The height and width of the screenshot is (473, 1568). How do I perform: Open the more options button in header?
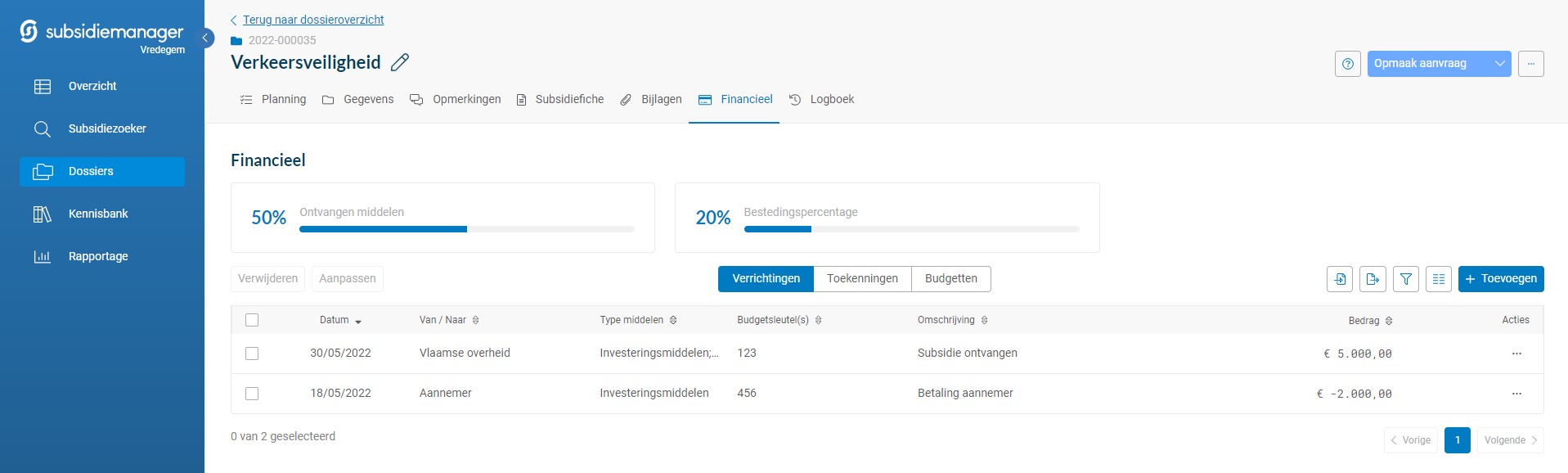click(x=1530, y=64)
